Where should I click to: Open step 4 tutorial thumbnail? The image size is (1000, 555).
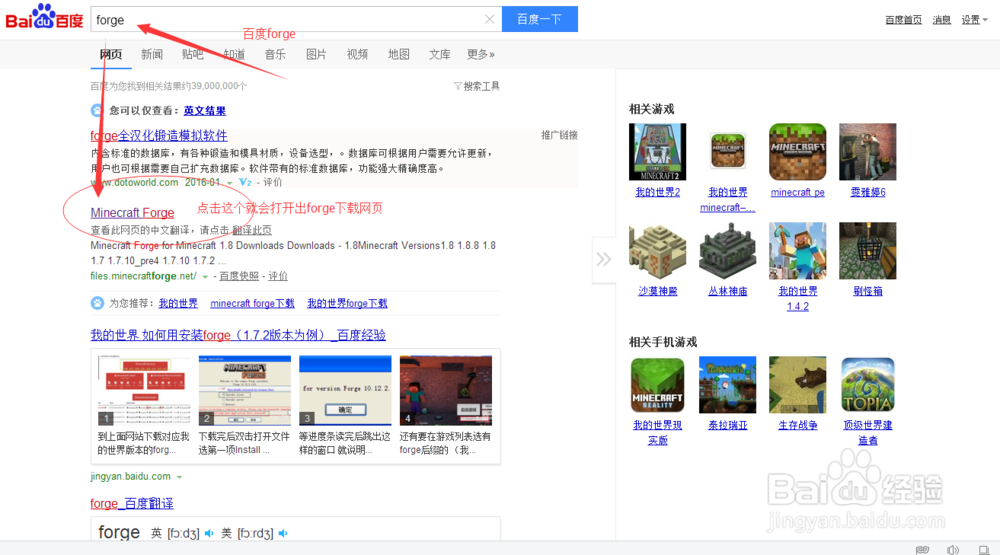[x=446, y=390]
